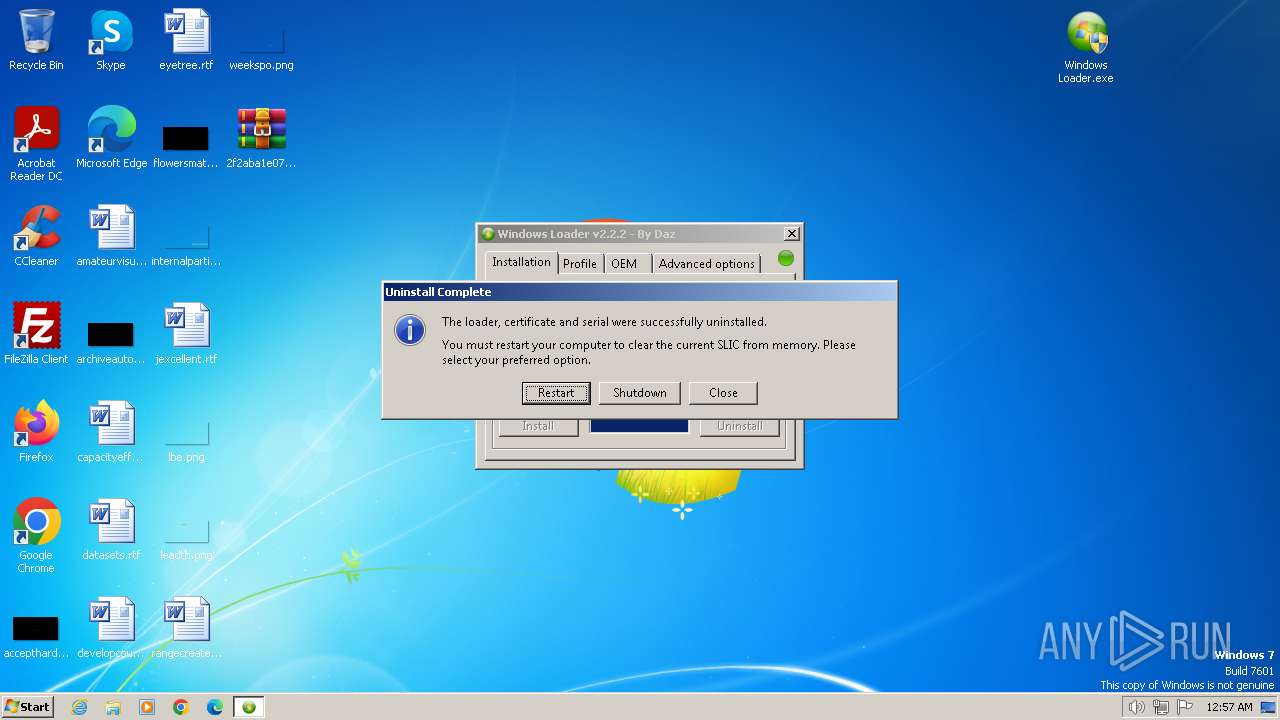Open the Advanced options tab
1280x720 pixels.
click(706, 264)
